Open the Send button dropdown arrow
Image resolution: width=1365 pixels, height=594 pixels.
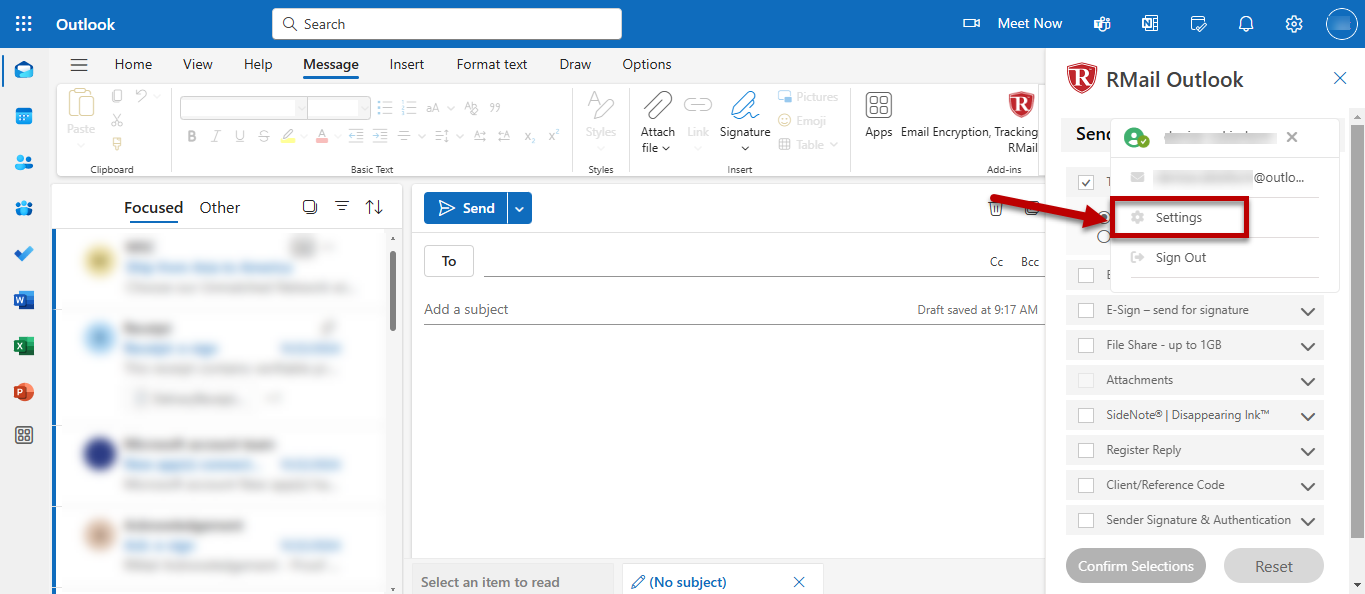point(519,208)
